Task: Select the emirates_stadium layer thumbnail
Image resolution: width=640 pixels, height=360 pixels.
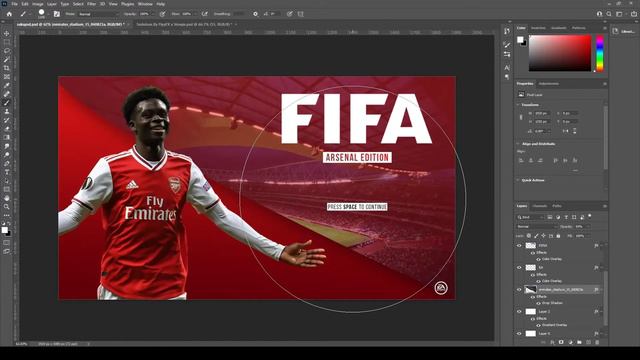Action: tap(530, 290)
